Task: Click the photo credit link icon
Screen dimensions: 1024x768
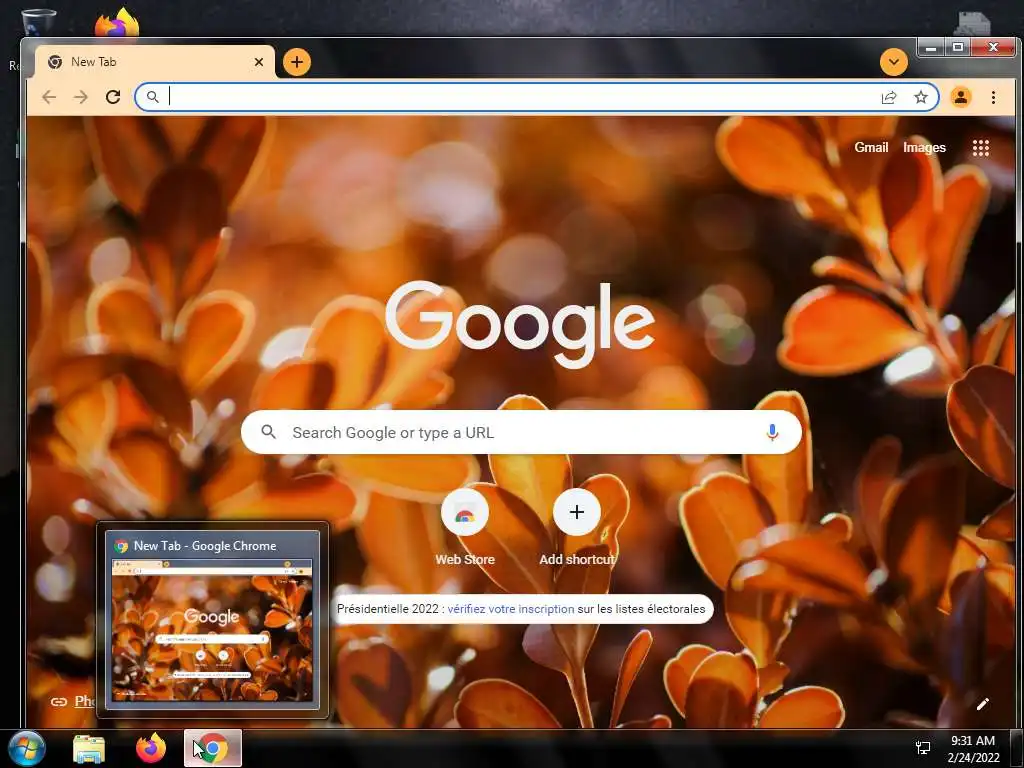Action: 59,702
